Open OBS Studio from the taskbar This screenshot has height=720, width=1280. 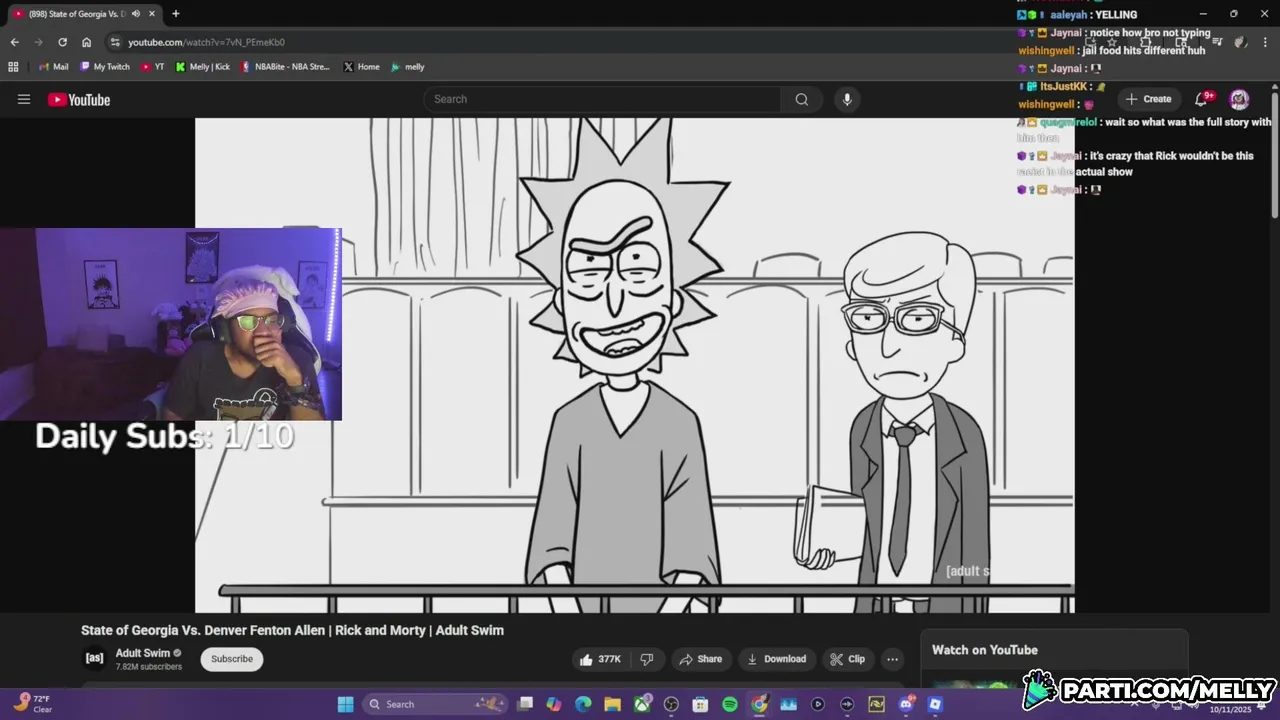pyautogui.click(x=671, y=704)
